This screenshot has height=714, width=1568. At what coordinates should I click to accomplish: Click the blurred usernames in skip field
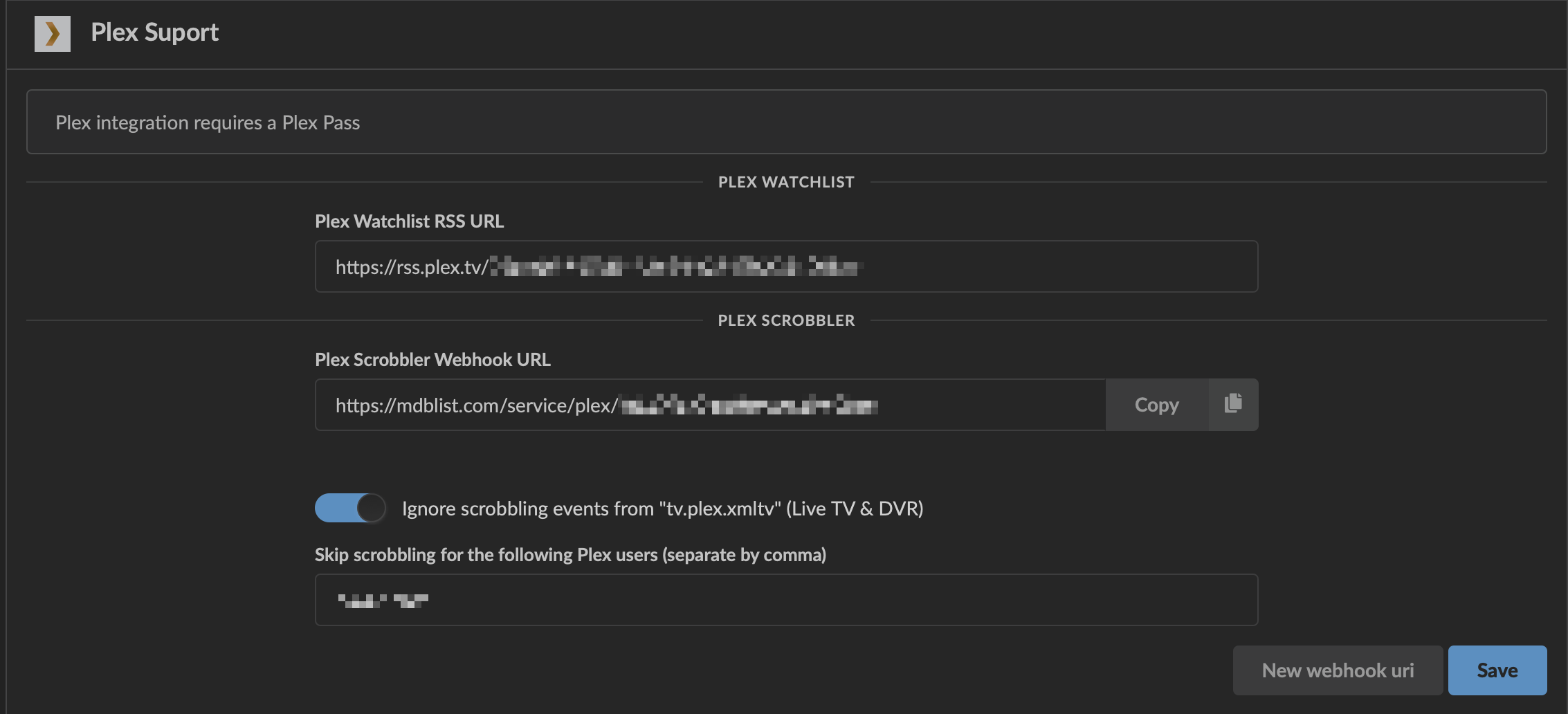click(x=383, y=601)
